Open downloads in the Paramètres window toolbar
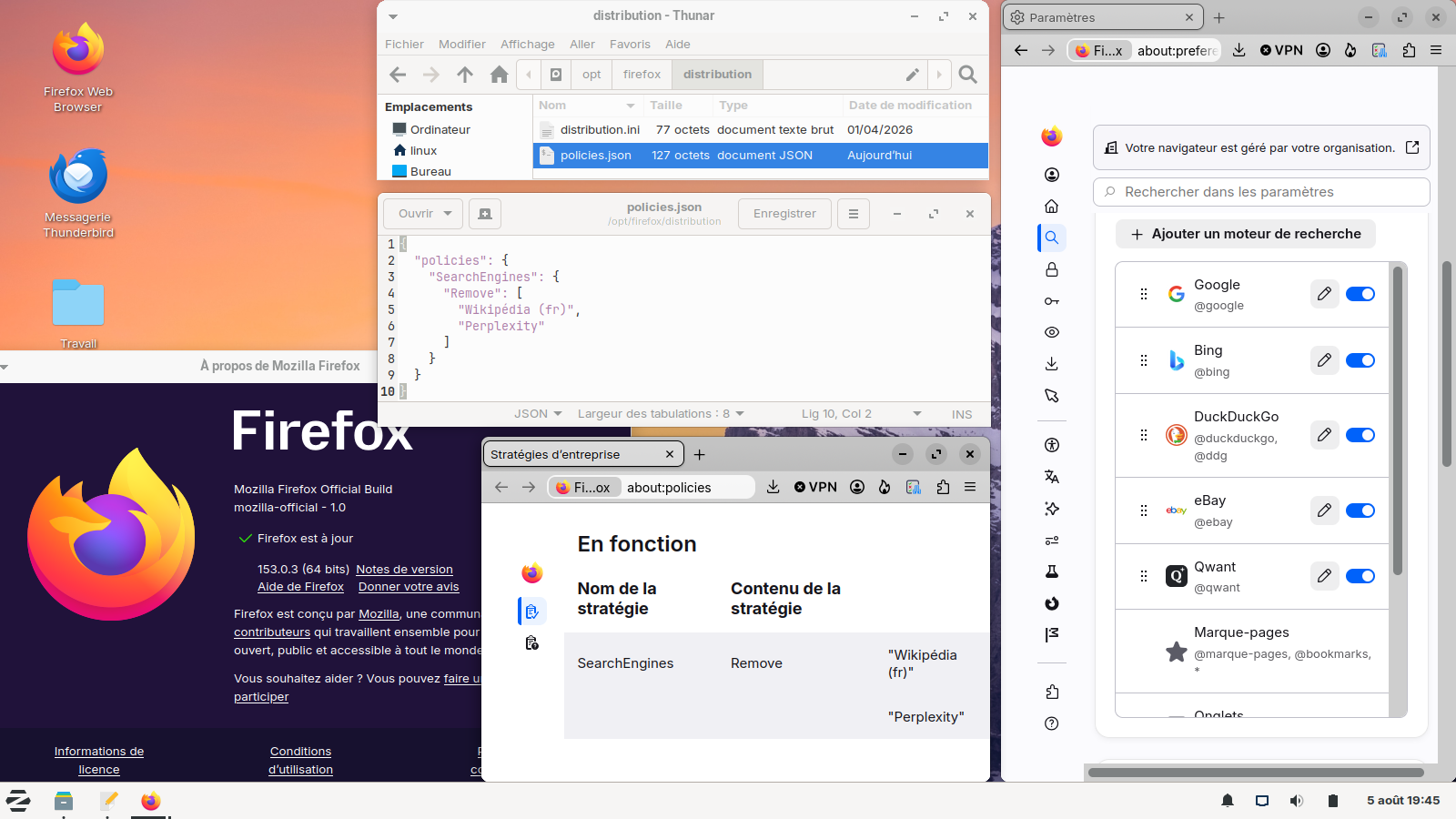 point(1239,50)
